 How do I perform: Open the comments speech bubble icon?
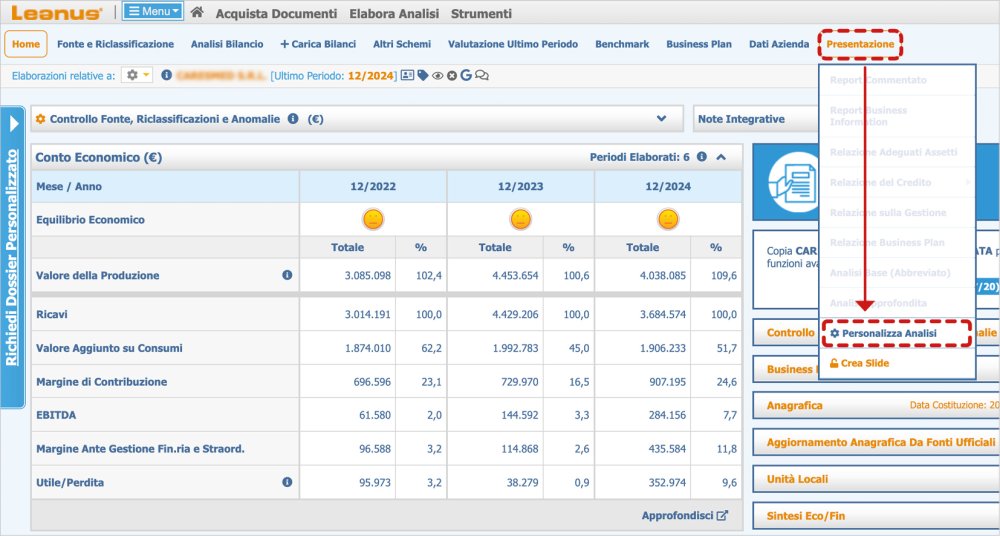click(482, 75)
